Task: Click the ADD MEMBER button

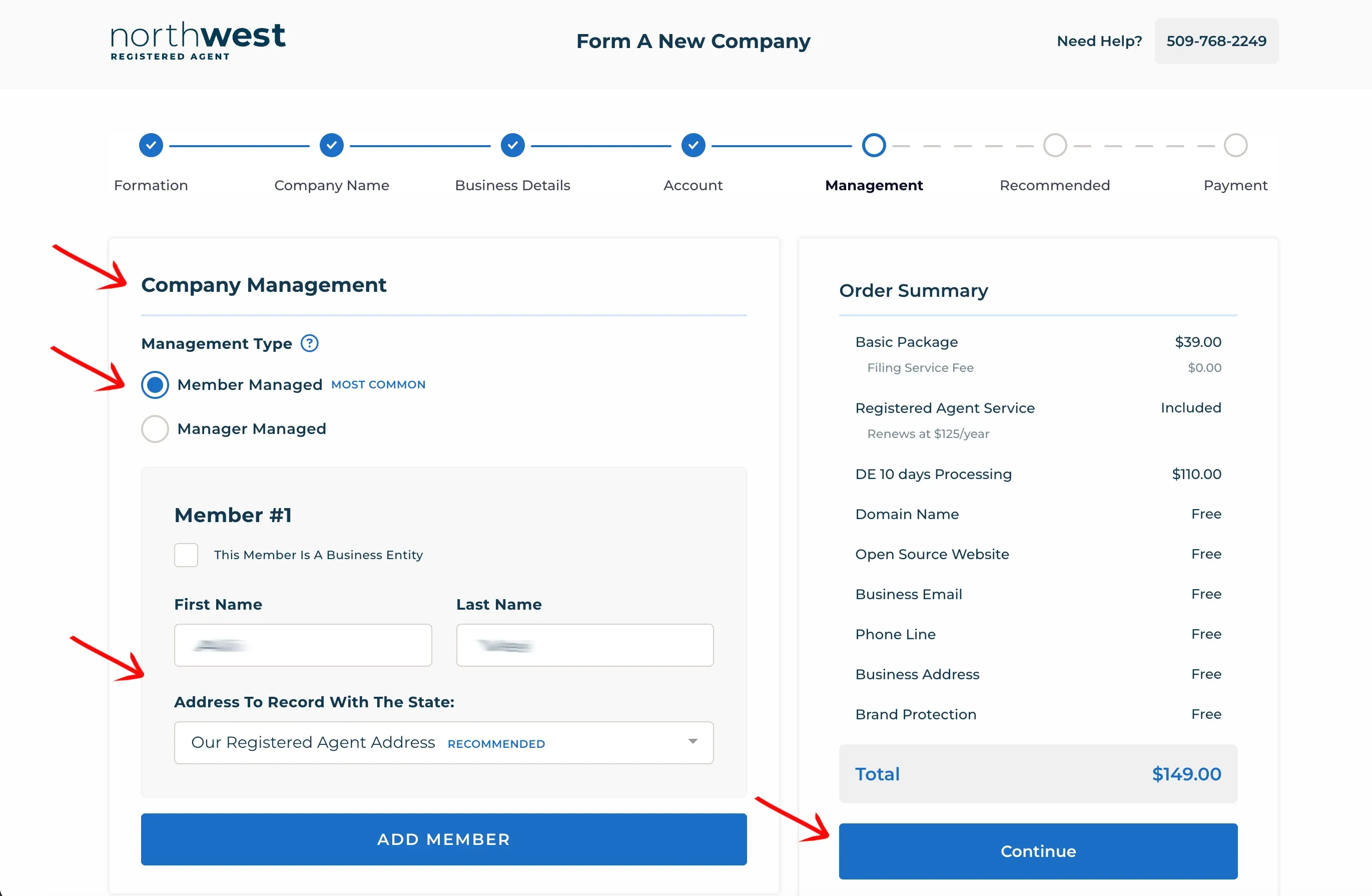Action: click(x=444, y=839)
